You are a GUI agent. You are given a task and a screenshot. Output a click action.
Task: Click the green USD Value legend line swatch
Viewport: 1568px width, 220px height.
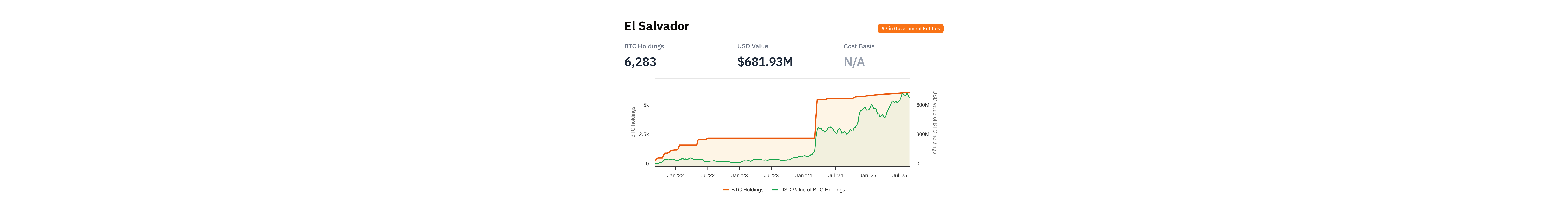[x=775, y=190]
